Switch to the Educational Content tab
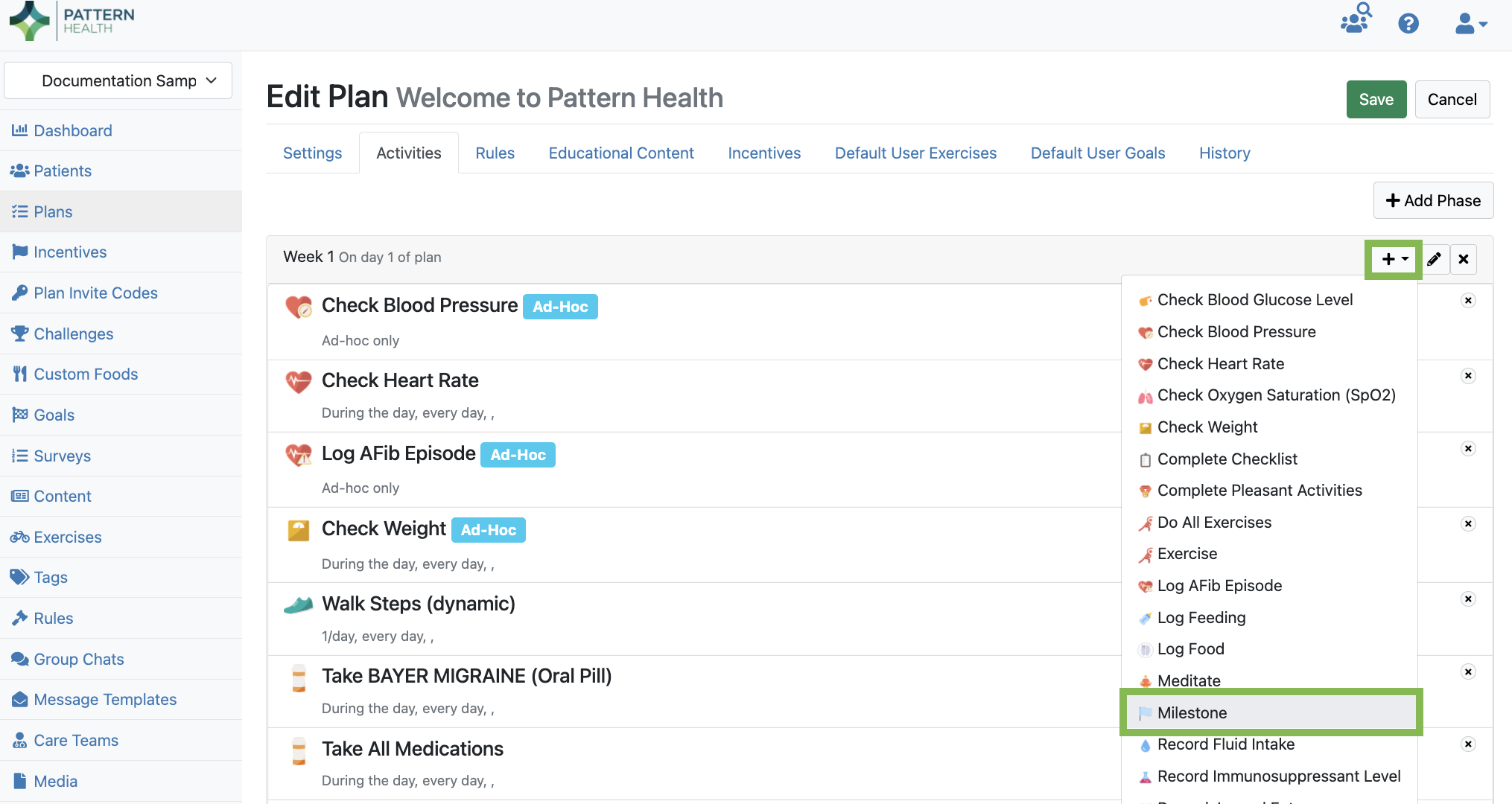The image size is (1512, 804). click(x=621, y=153)
